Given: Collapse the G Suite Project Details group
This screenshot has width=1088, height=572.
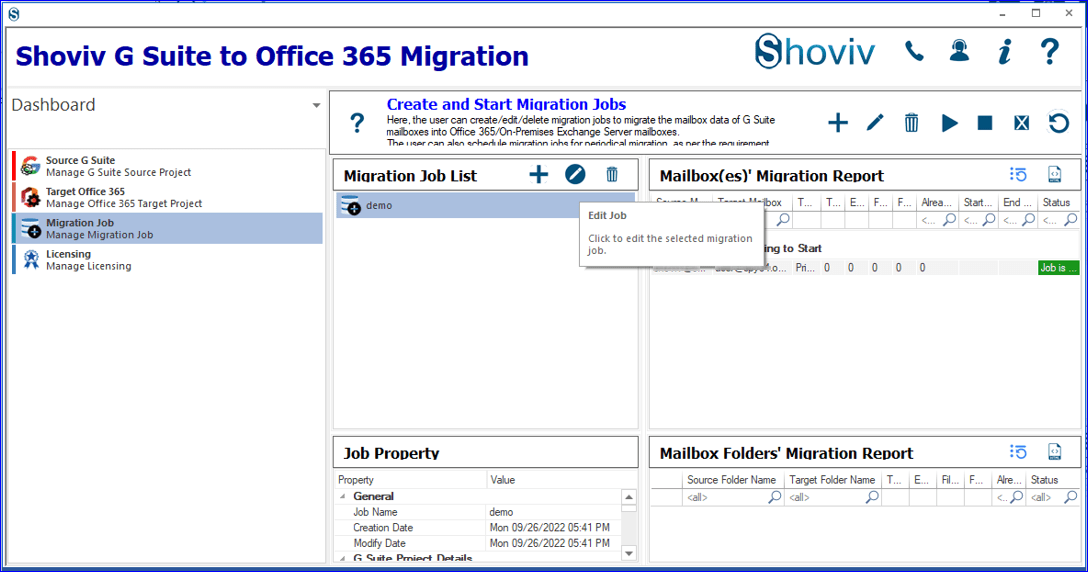Looking at the screenshot, I should point(342,558).
